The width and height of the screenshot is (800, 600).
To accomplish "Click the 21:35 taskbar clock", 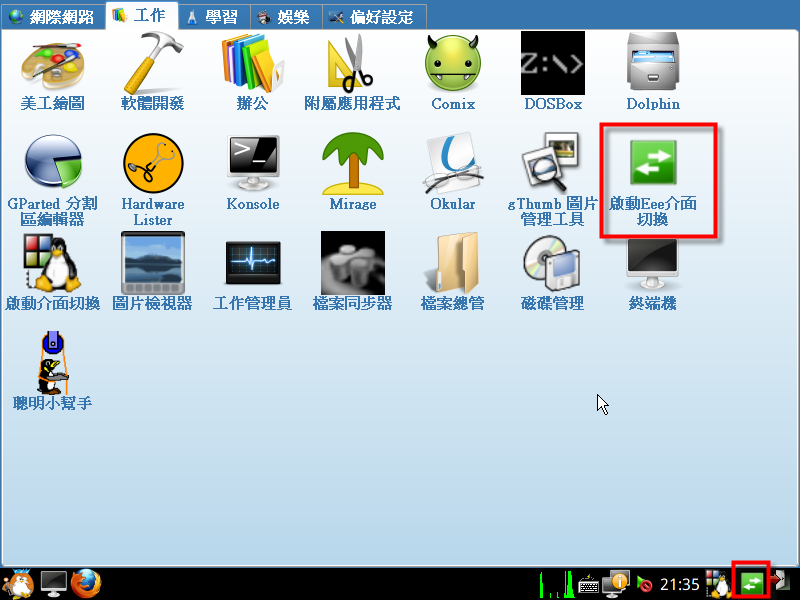I will pos(679,583).
